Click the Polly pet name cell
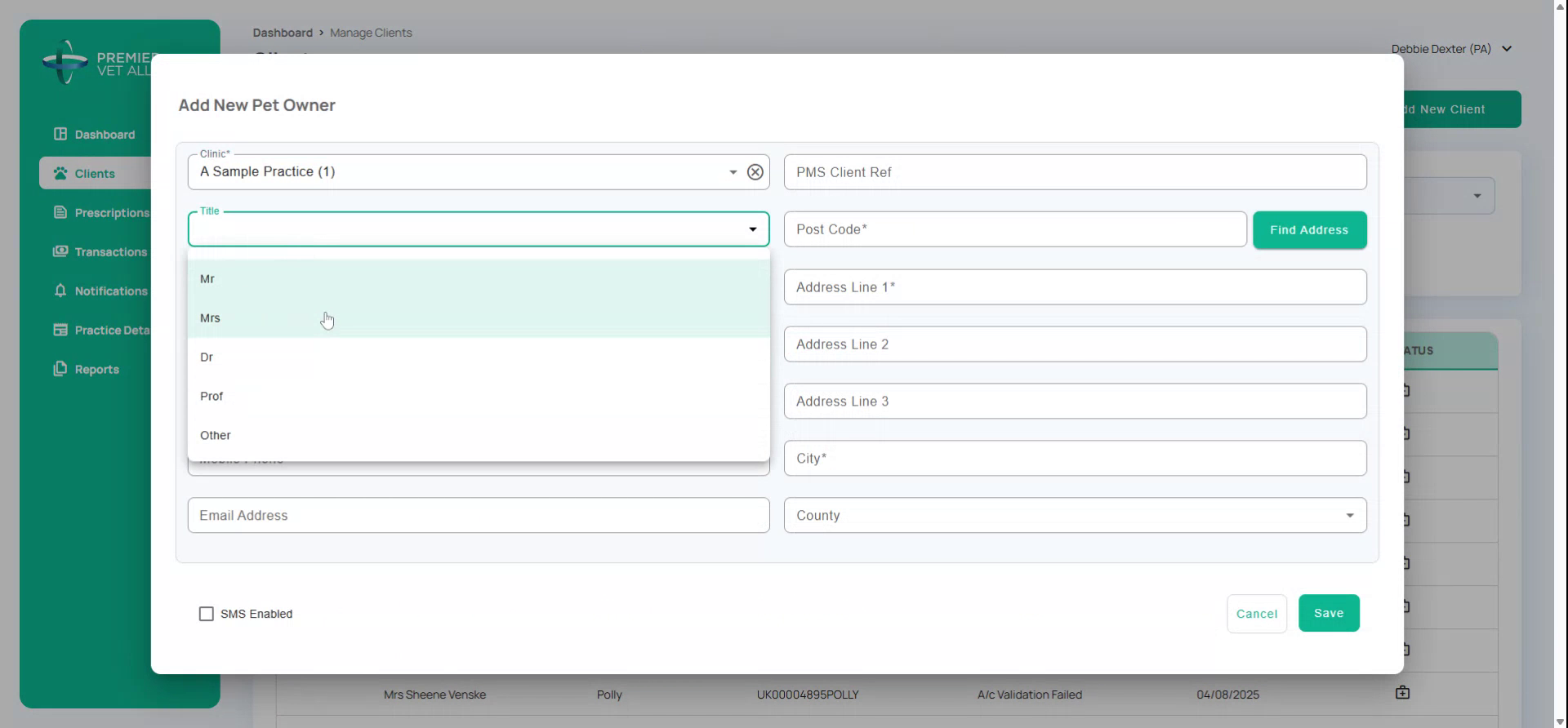The image size is (1568, 728). (x=609, y=695)
